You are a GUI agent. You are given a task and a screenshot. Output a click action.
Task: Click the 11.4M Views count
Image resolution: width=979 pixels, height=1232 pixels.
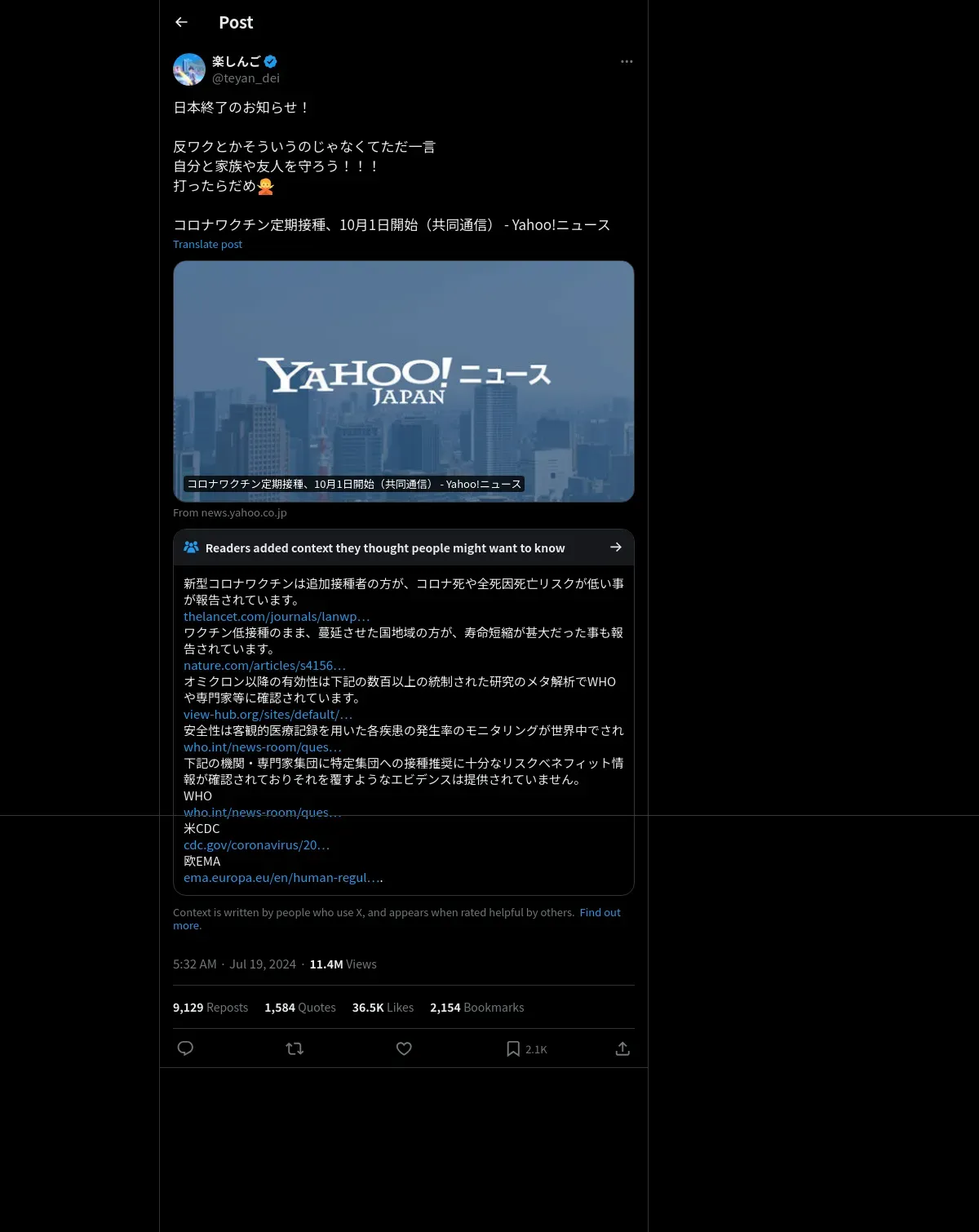click(x=343, y=964)
